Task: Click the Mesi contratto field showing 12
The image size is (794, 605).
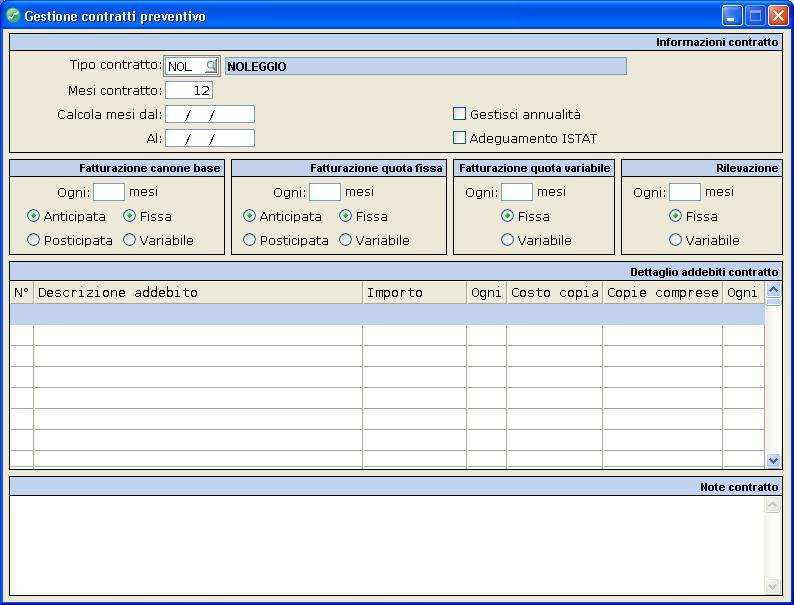Action: [189, 91]
